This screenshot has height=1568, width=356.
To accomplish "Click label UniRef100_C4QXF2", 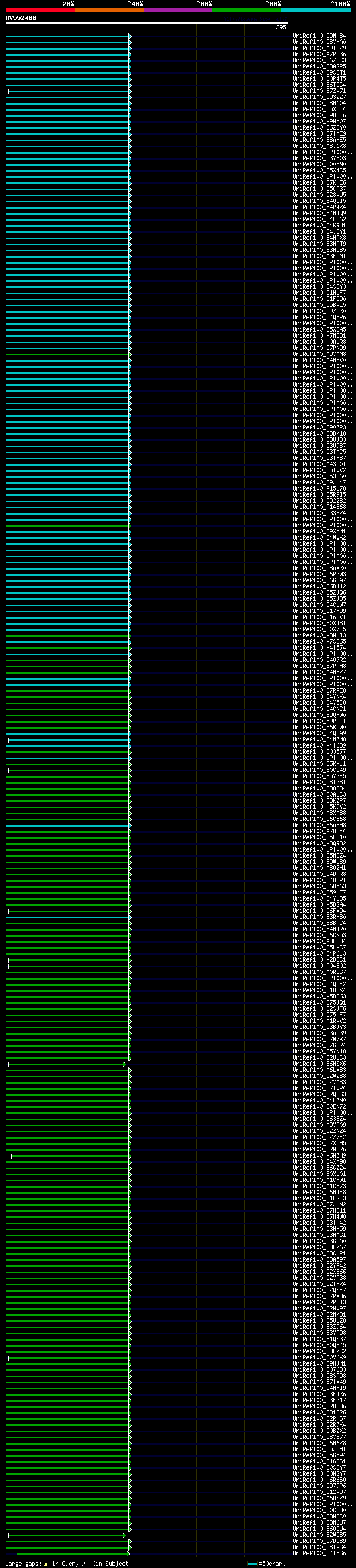I will click(319, 985).
